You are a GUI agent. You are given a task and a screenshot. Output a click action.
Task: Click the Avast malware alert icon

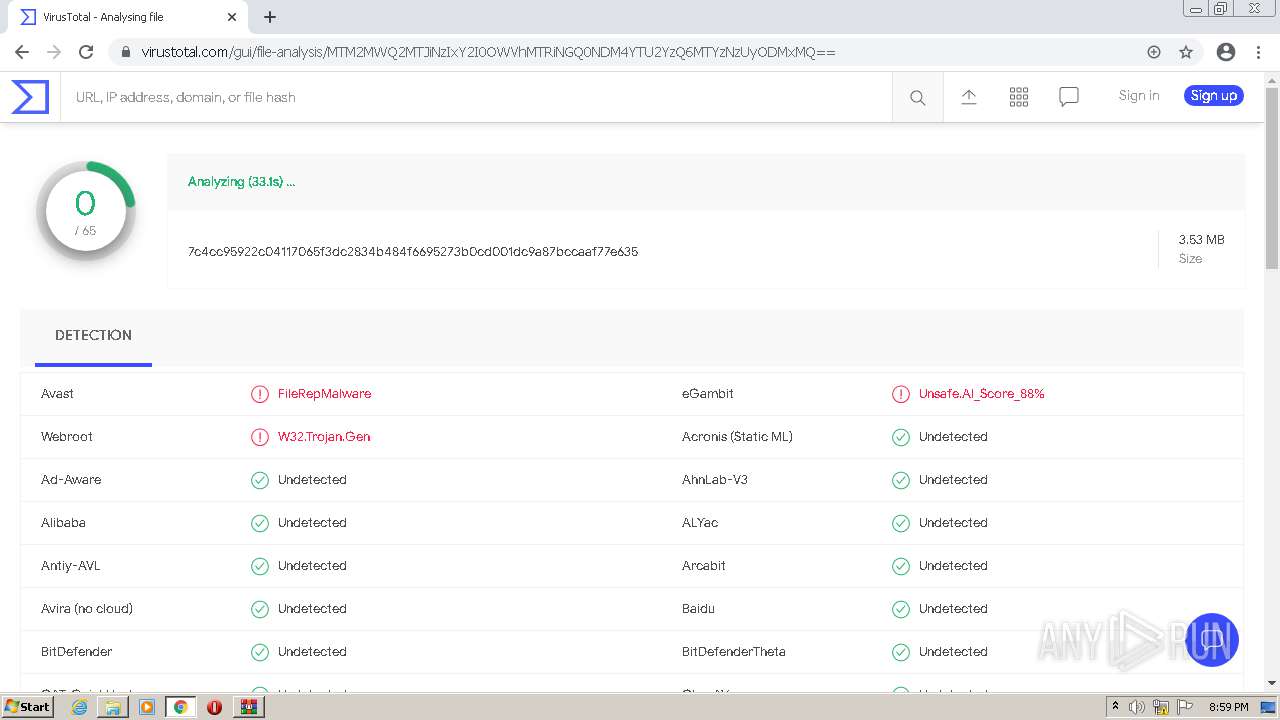(x=260, y=394)
